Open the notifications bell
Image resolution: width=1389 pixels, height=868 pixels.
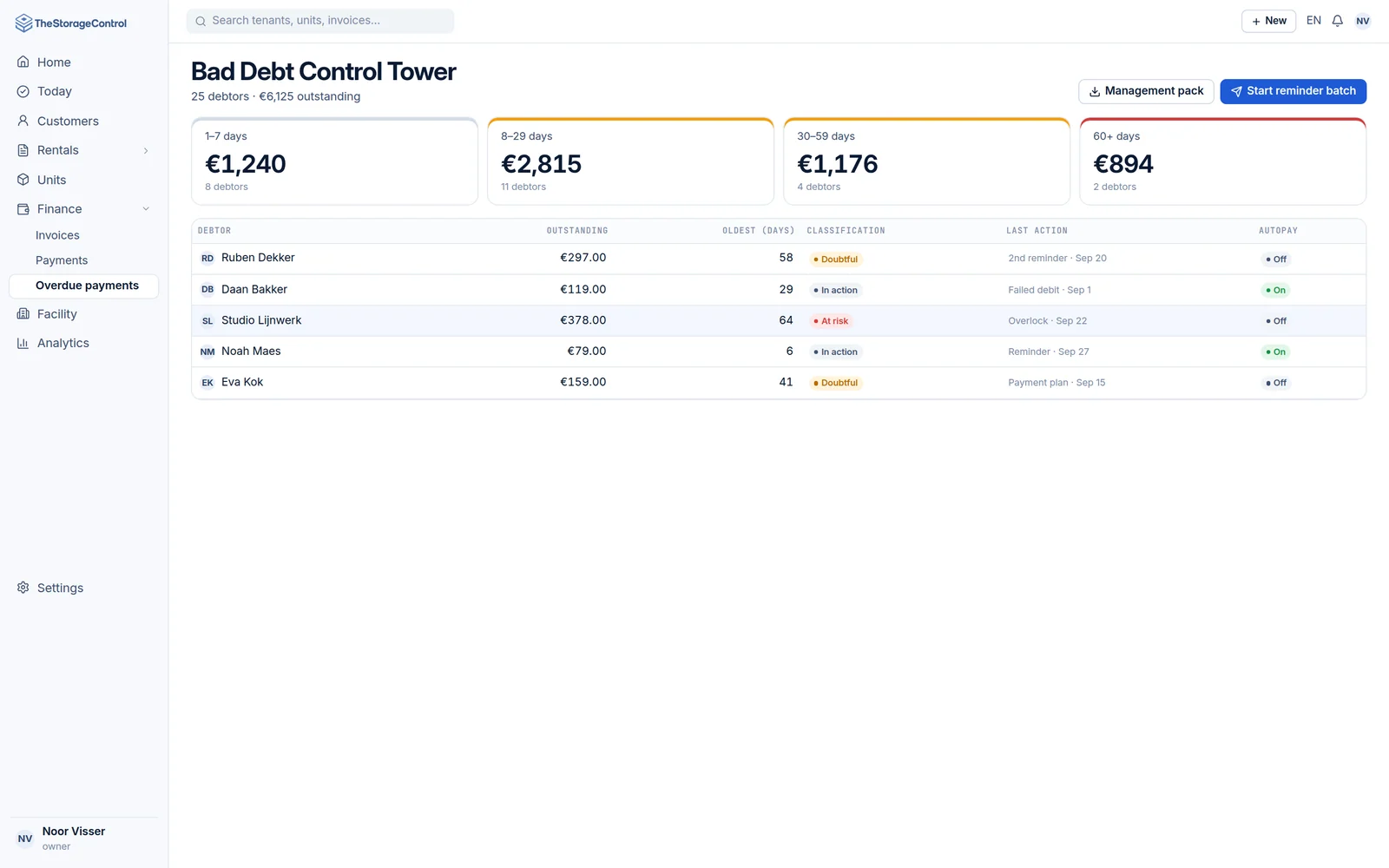coord(1338,21)
